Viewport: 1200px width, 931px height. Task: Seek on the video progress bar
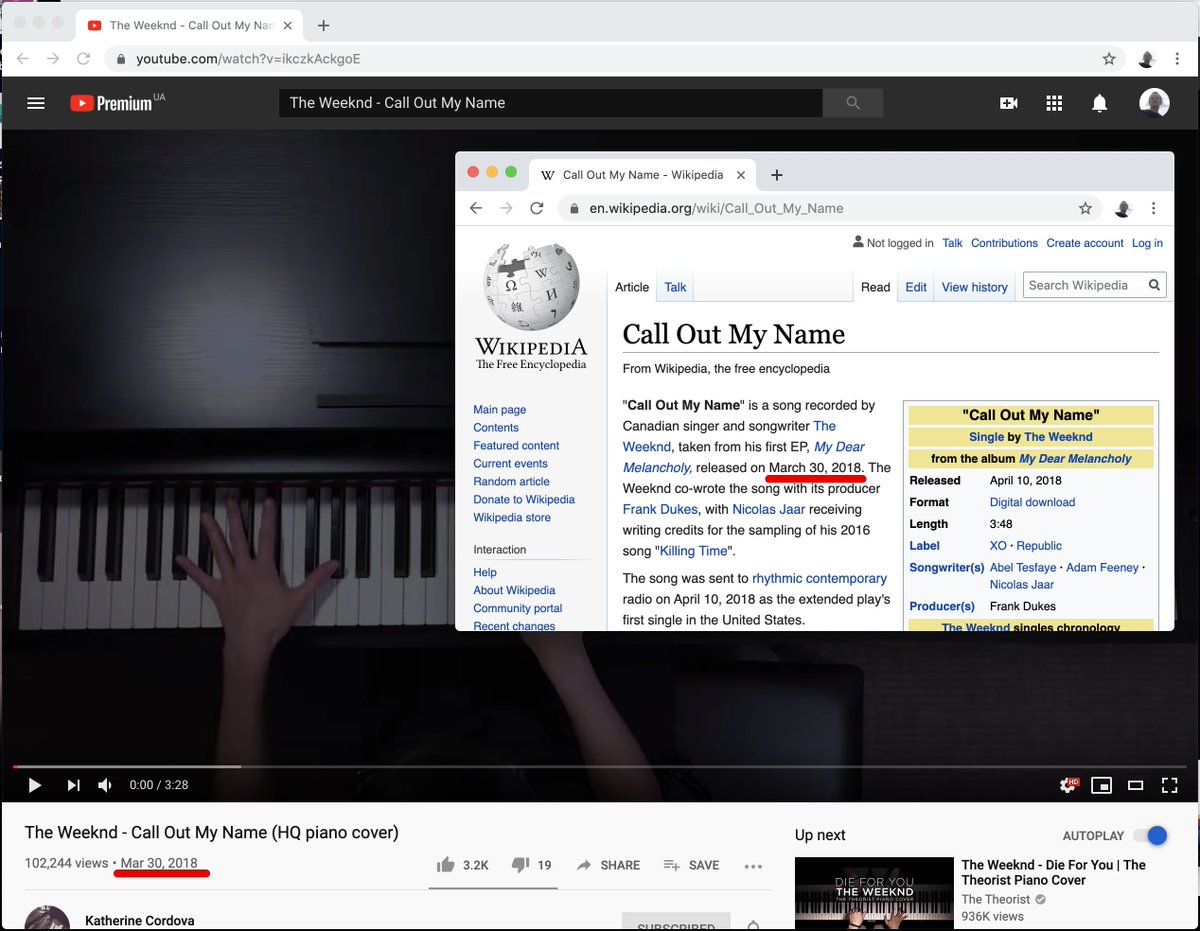(x=600, y=767)
